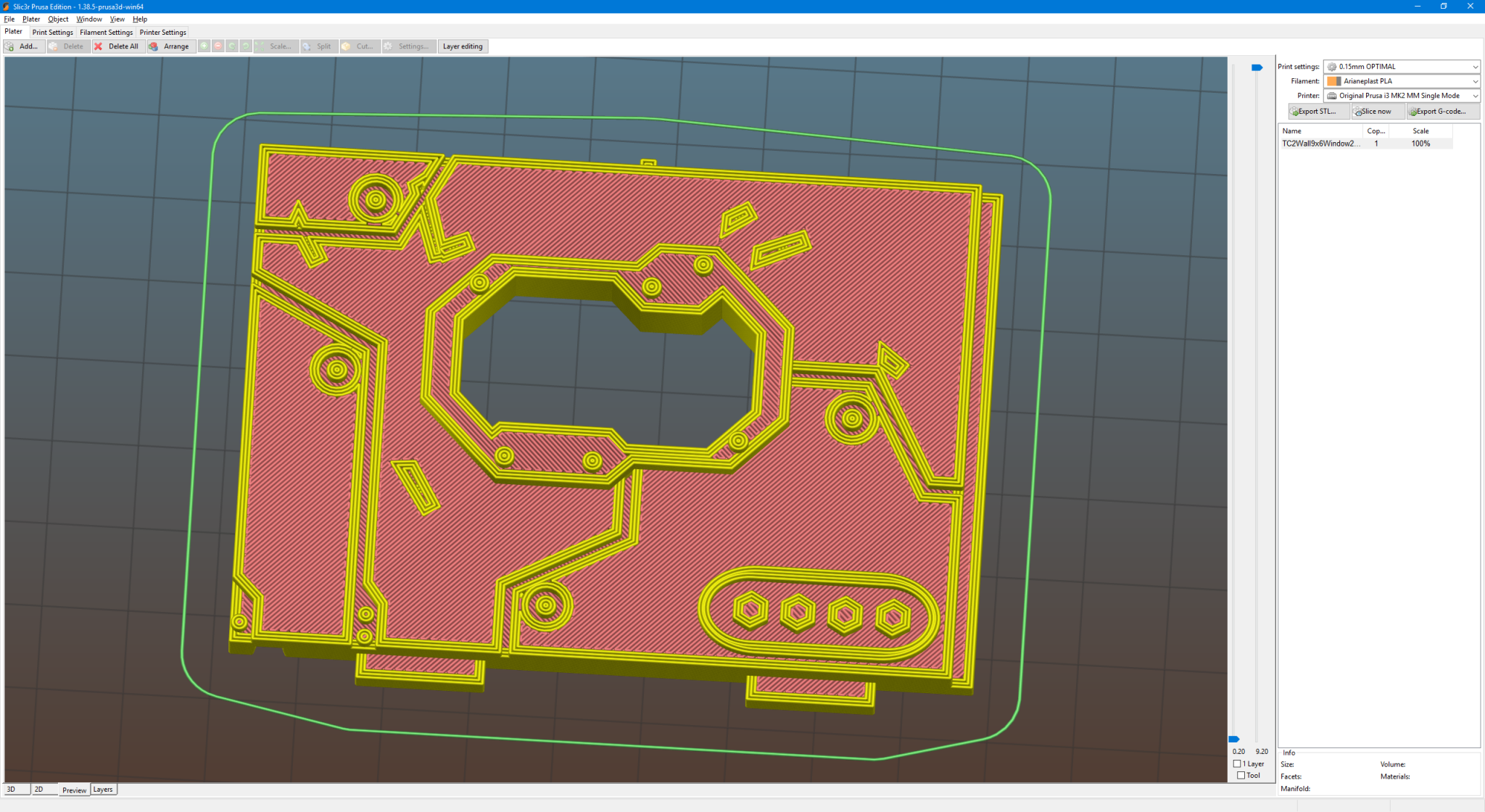Expand the Filament preset dropdown

1401,81
